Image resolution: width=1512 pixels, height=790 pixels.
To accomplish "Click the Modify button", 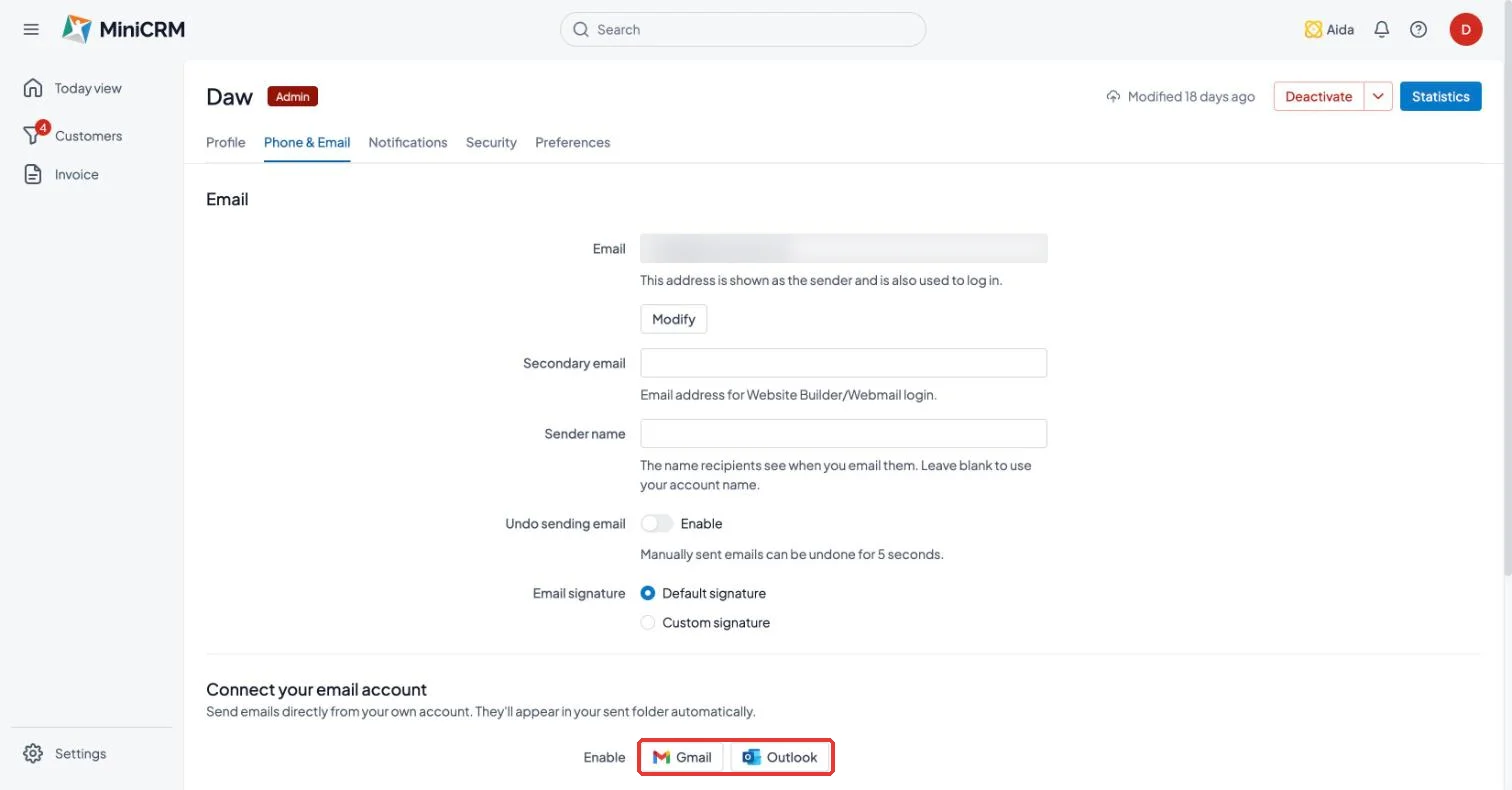I will 674,319.
